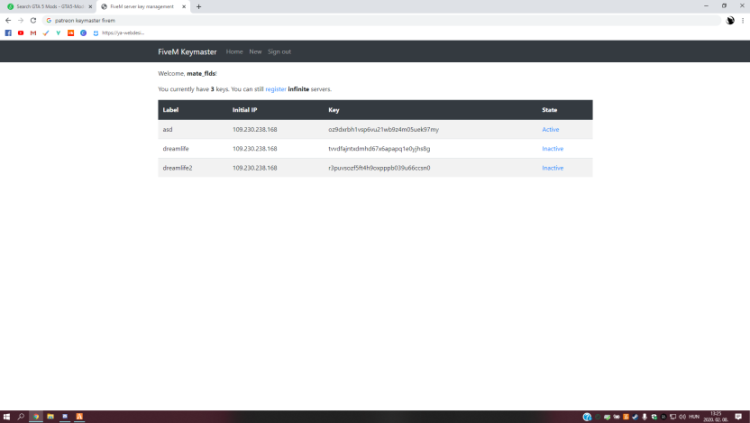Image resolution: width=750 pixels, height=423 pixels.
Task: Click the Key column header
Action: tap(334, 110)
